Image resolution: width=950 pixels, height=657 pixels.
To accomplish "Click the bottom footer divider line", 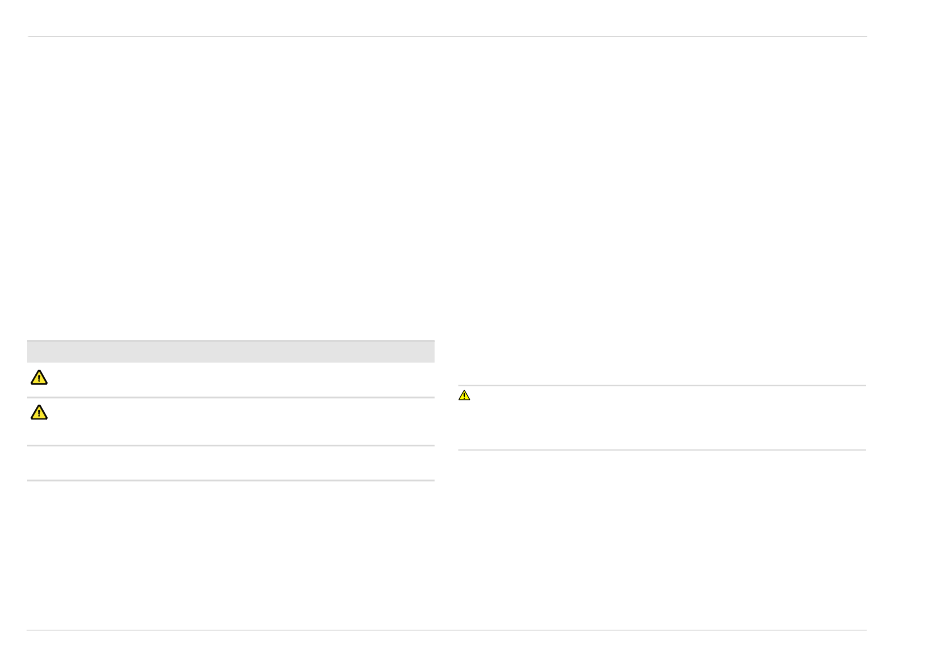I will [447, 630].
